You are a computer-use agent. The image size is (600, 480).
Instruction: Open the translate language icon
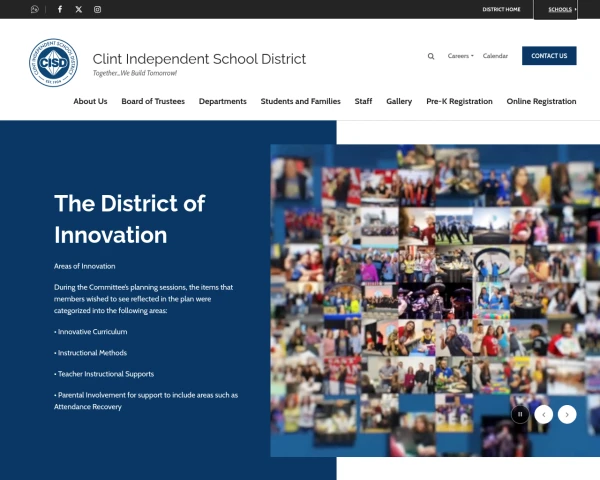(x=35, y=9)
